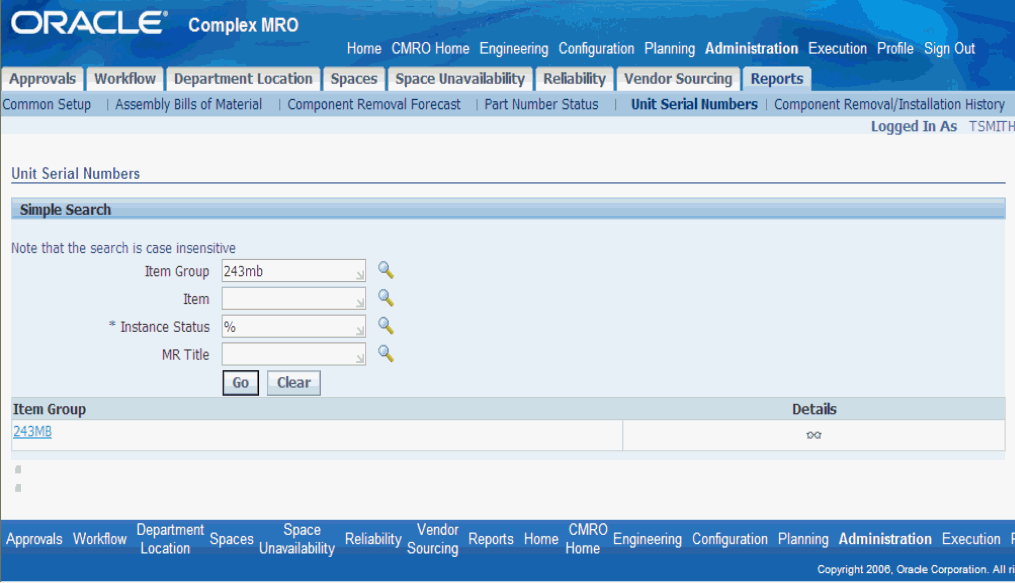Open the Item field search magnifier
This screenshot has height=583, width=1015.
point(386,298)
